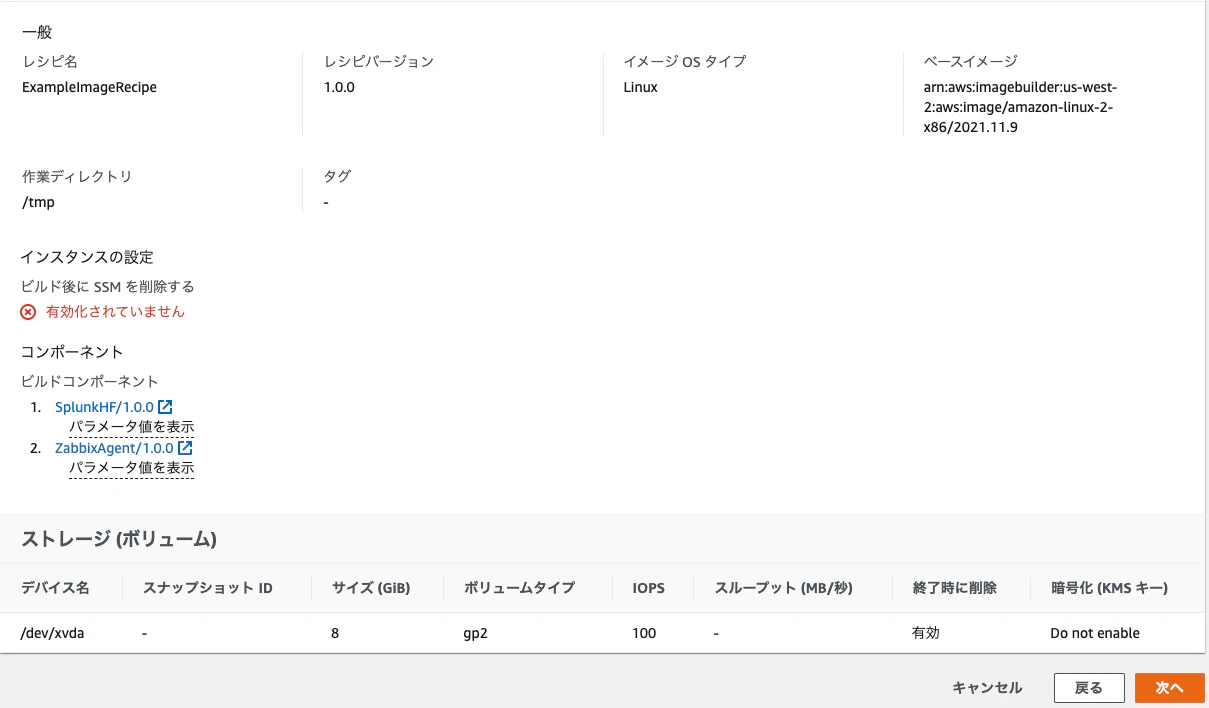The height and width of the screenshot is (708, 1209).
Task: Click the ストレージ (ボリューム) section heading
Action: coord(119,539)
